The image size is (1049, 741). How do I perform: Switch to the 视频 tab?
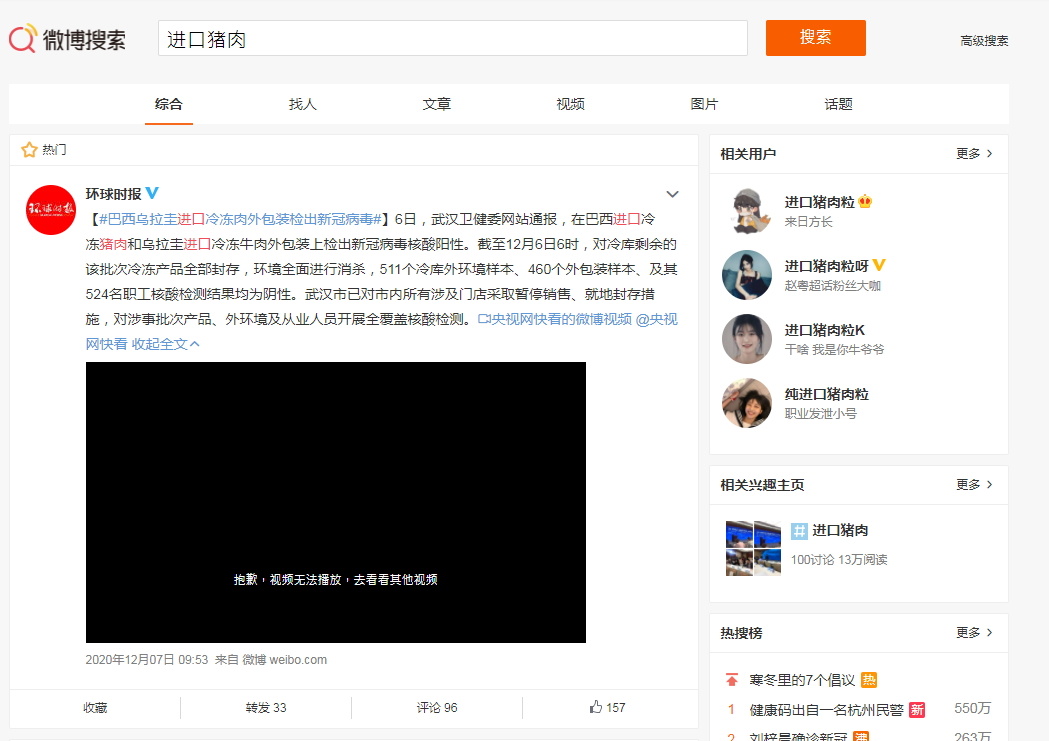pos(571,104)
